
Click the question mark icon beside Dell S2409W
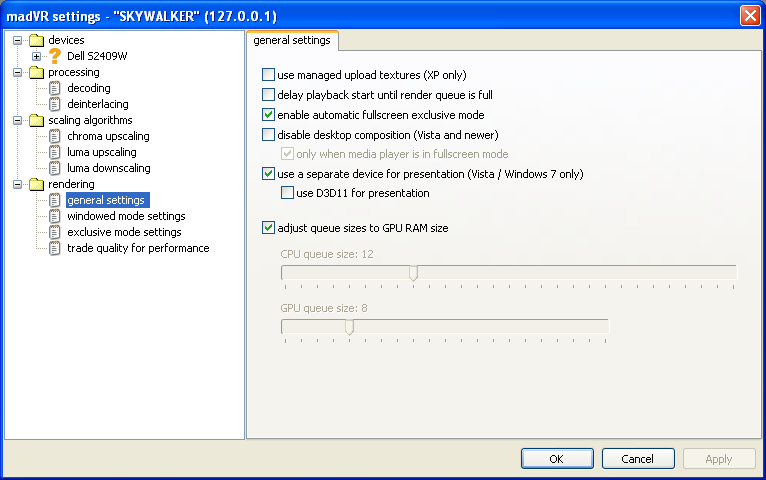coord(55,56)
